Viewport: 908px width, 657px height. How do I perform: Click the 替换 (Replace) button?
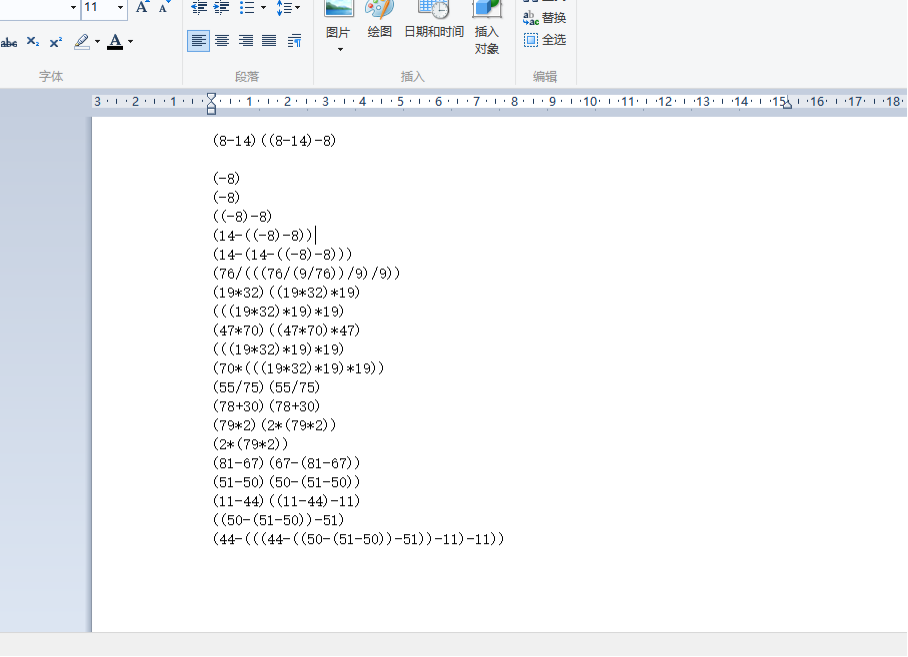coord(545,18)
